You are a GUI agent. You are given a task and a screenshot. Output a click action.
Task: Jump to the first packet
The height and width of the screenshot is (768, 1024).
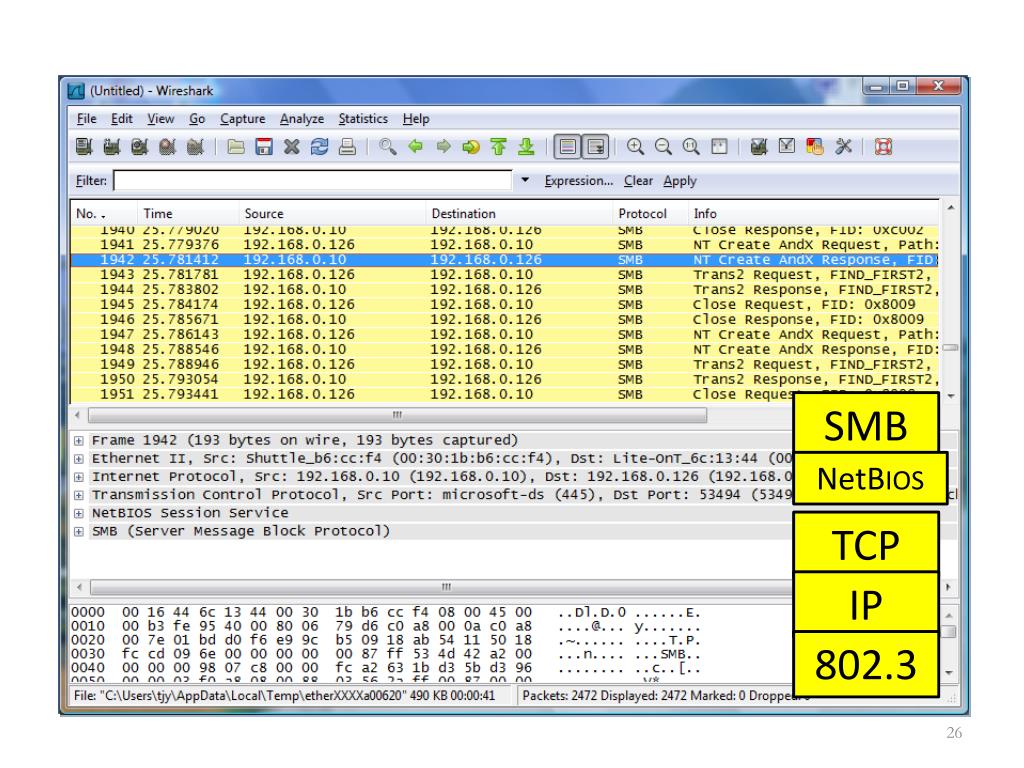pyautogui.click(x=498, y=146)
